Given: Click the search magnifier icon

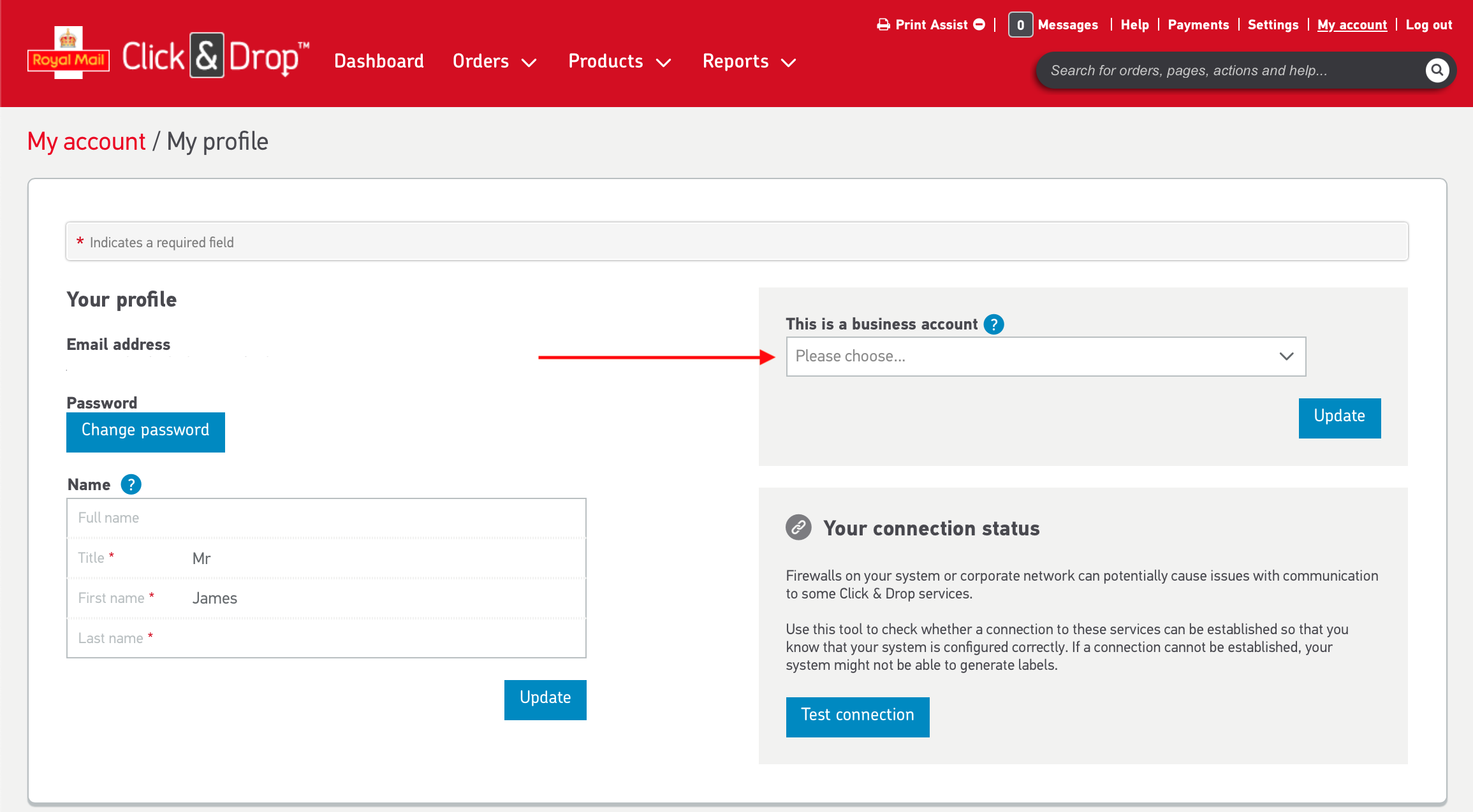Looking at the screenshot, I should (x=1437, y=70).
